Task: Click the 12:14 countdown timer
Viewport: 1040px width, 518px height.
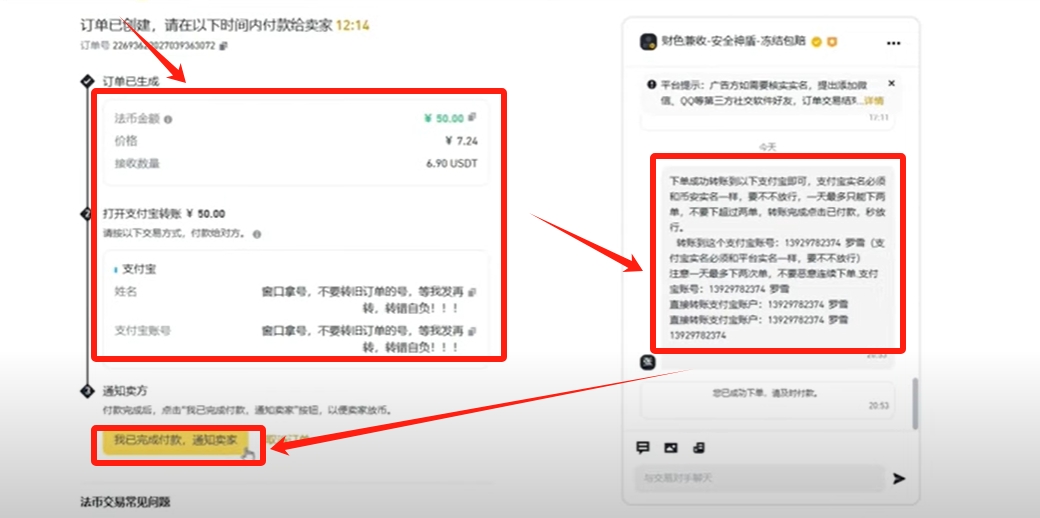Action: (352, 26)
